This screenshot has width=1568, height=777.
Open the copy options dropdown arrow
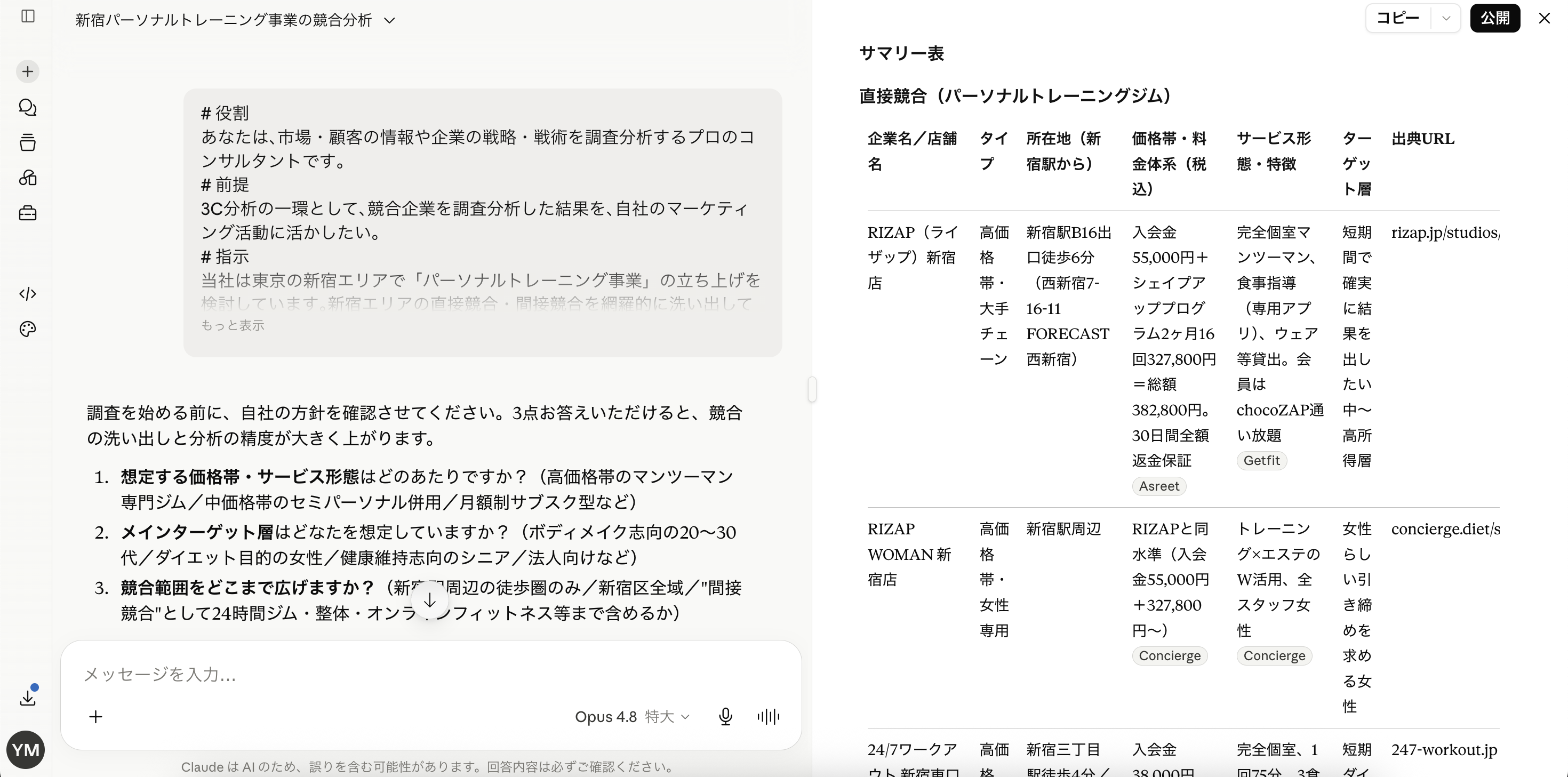[x=1446, y=18]
